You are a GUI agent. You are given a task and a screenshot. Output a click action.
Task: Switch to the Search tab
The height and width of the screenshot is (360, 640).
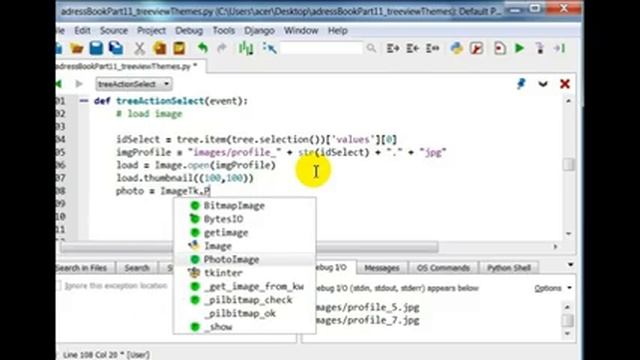137,268
